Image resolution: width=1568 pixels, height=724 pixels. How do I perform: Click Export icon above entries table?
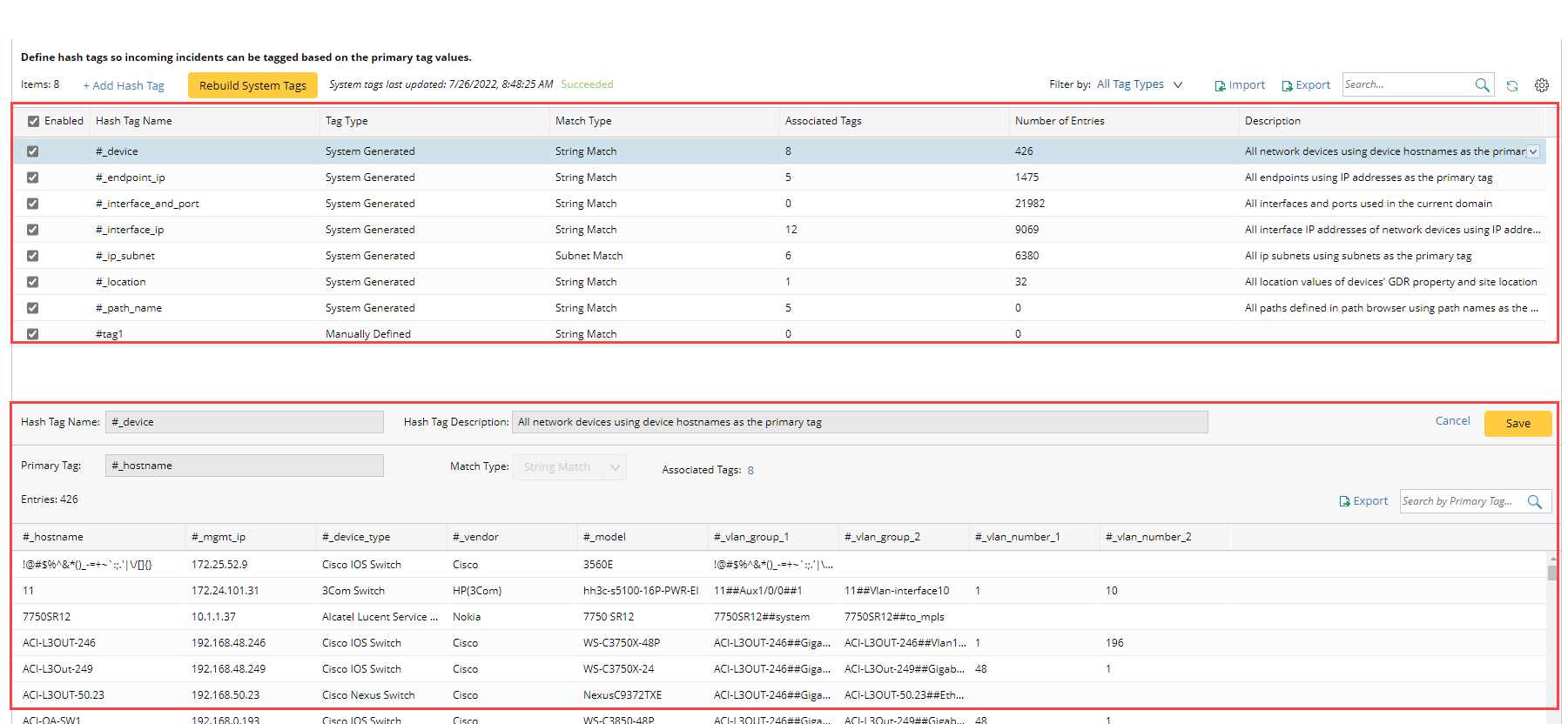click(1344, 501)
